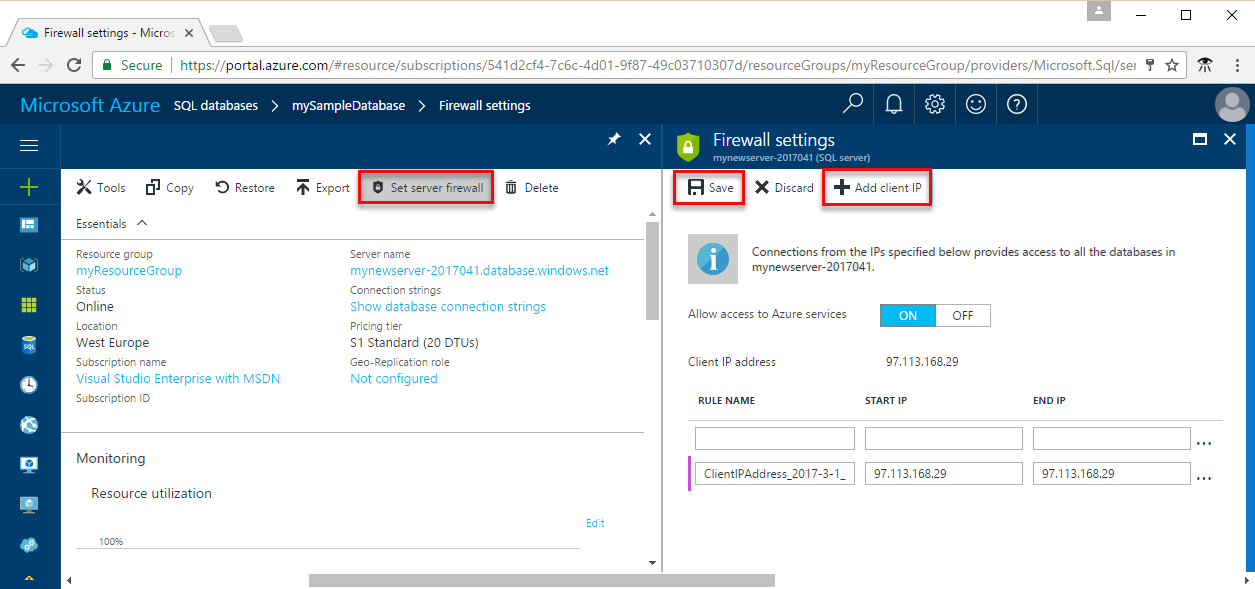Image resolution: width=1255 pixels, height=589 pixels.
Task: Open mynewserver-2017041.database.windows.net link
Action: 479,270
